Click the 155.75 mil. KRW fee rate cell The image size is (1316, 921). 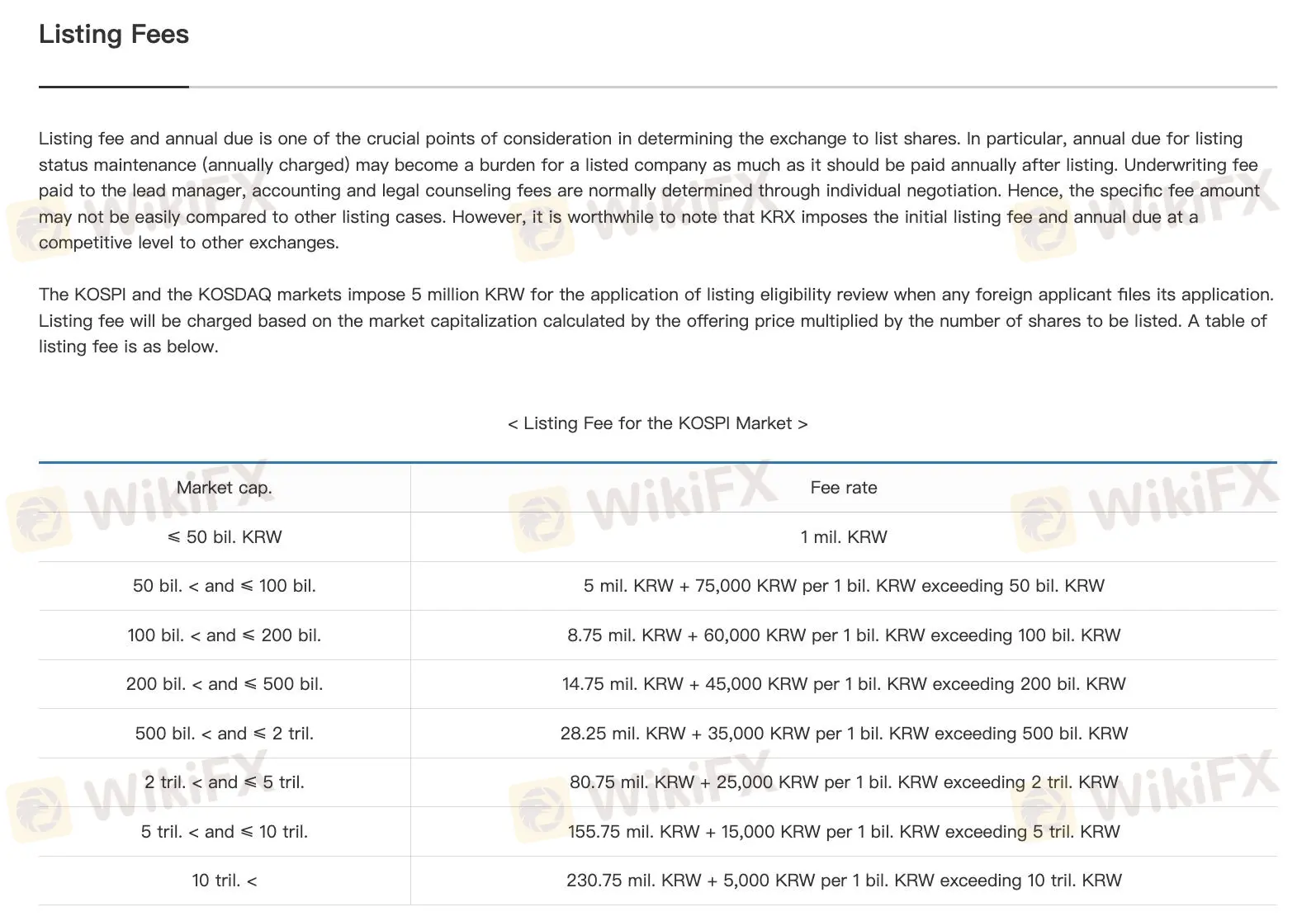pos(843,832)
